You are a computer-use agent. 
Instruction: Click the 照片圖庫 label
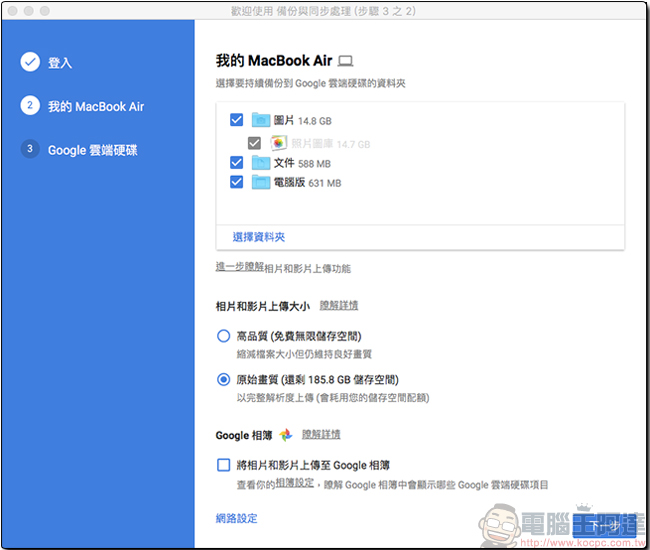tap(312, 143)
